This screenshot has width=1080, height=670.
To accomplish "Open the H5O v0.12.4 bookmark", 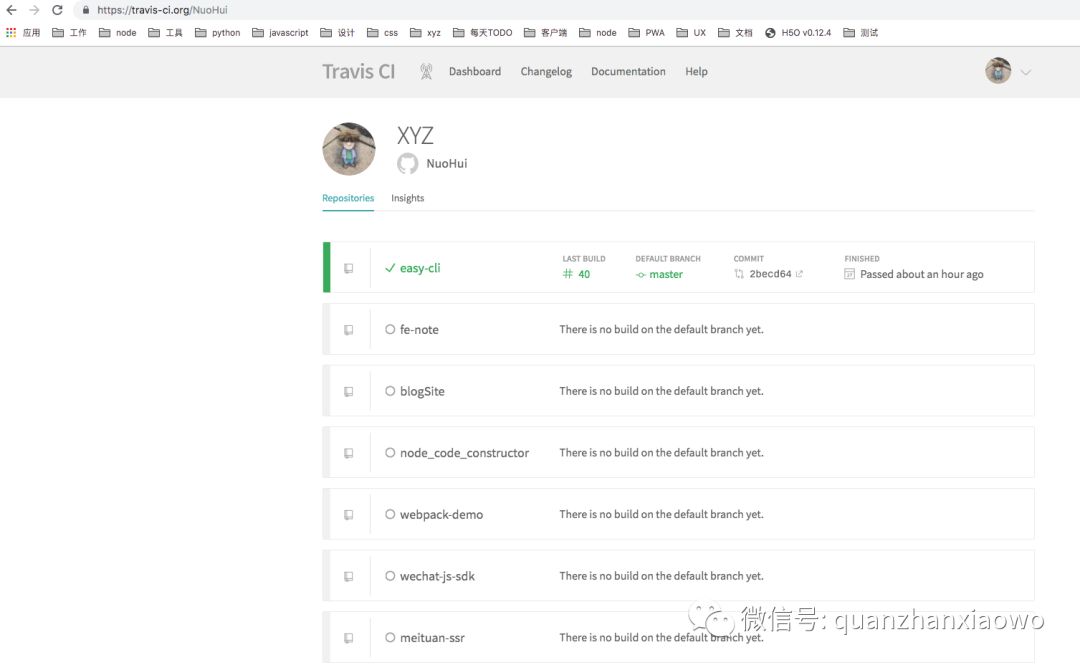I will (798, 32).
